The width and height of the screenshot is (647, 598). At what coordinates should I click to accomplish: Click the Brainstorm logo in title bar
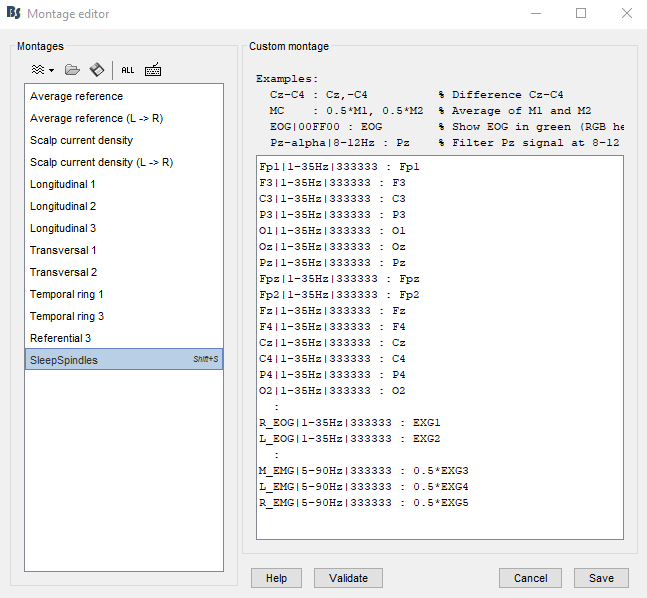(x=14, y=14)
